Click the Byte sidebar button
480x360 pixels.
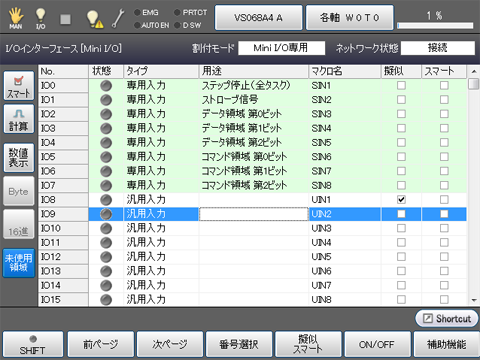[19, 191]
